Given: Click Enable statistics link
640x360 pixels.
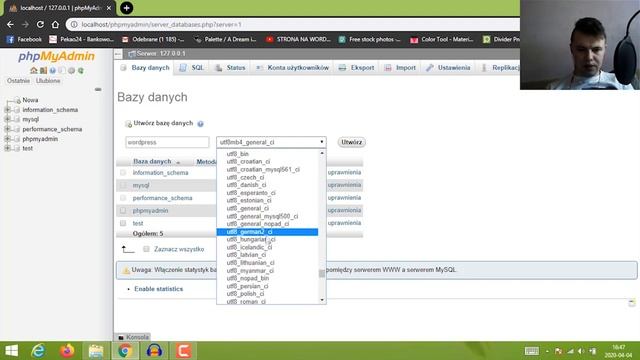Looking at the screenshot, I should 159,289.
